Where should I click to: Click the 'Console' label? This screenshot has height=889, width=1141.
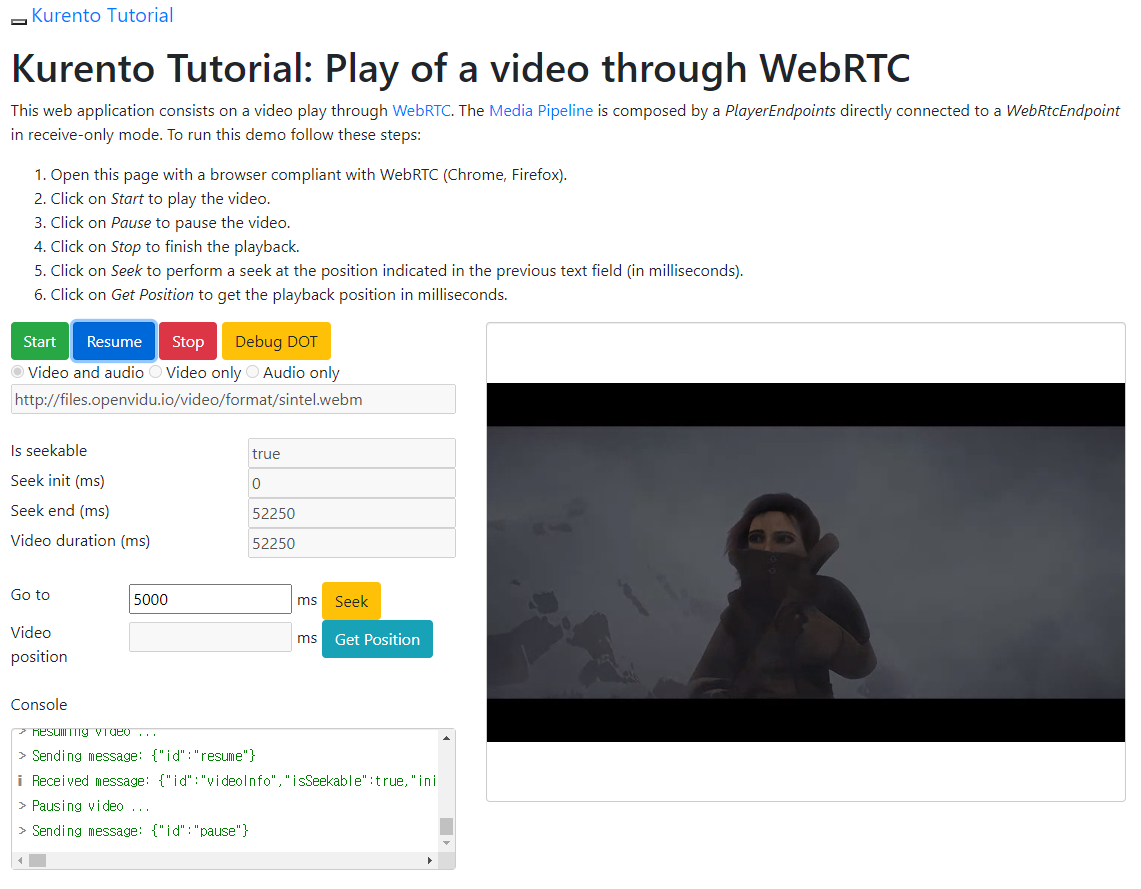(39, 704)
